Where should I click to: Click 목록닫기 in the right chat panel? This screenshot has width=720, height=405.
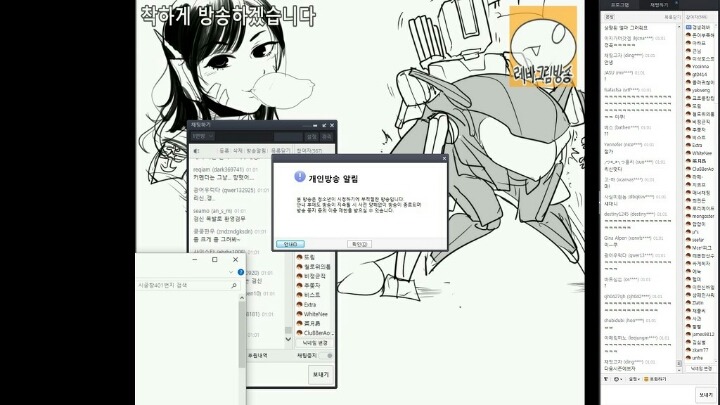pos(672,17)
